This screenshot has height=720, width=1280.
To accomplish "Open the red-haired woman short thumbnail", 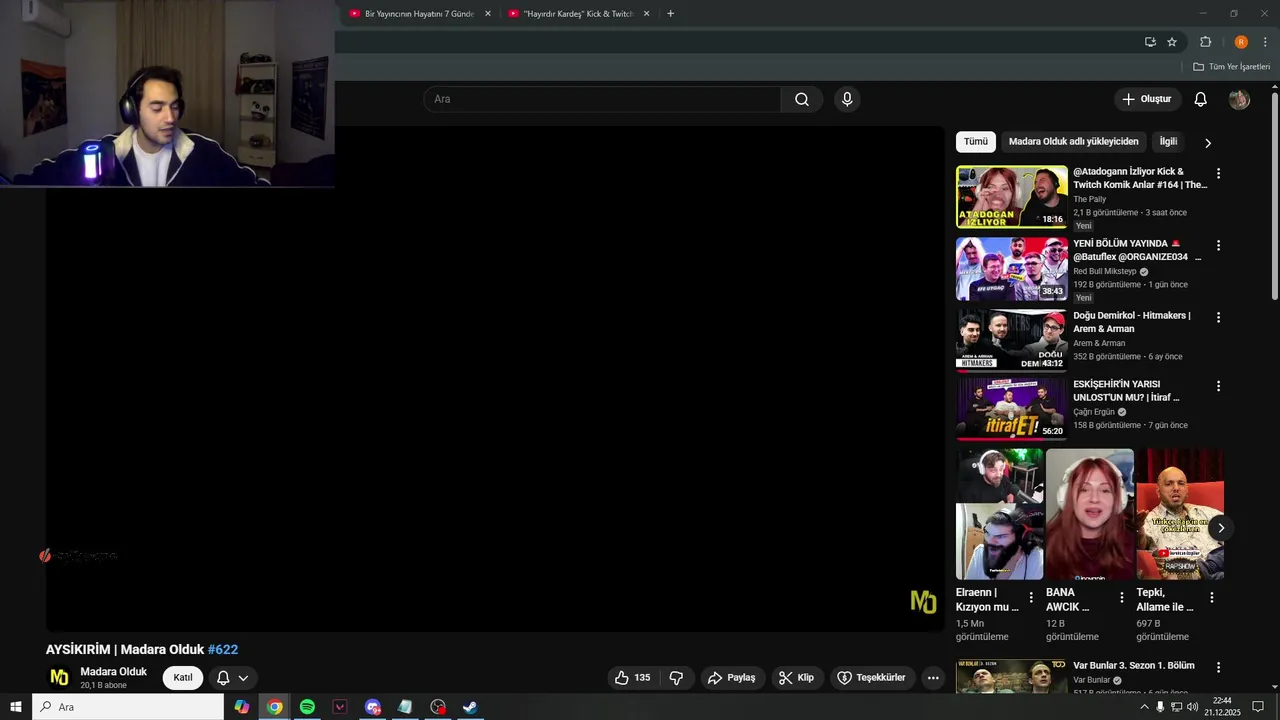I will (1090, 514).
